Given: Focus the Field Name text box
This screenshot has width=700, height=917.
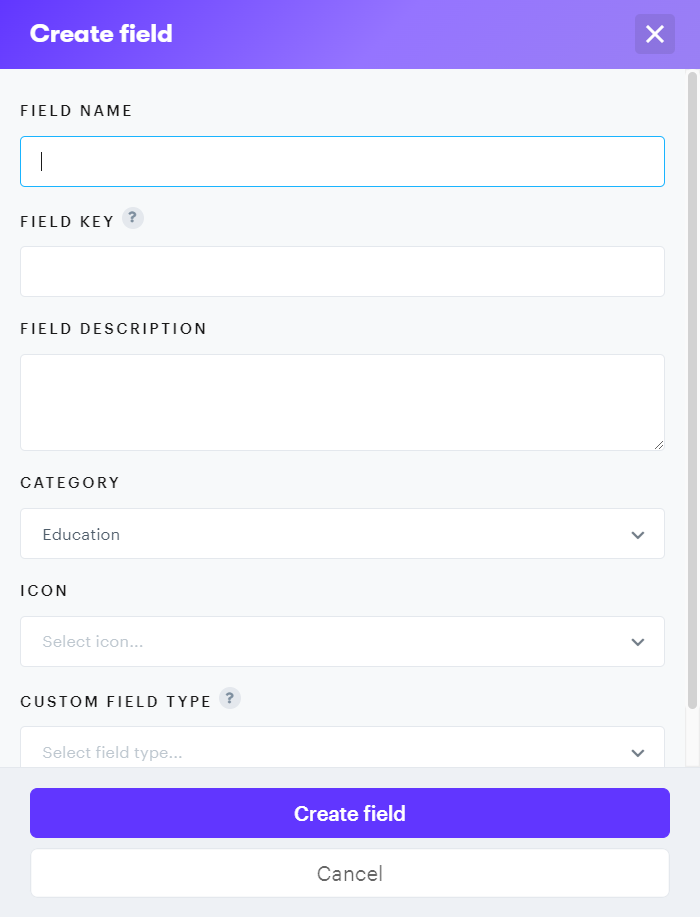Looking at the screenshot, I should tap(342, 161).
